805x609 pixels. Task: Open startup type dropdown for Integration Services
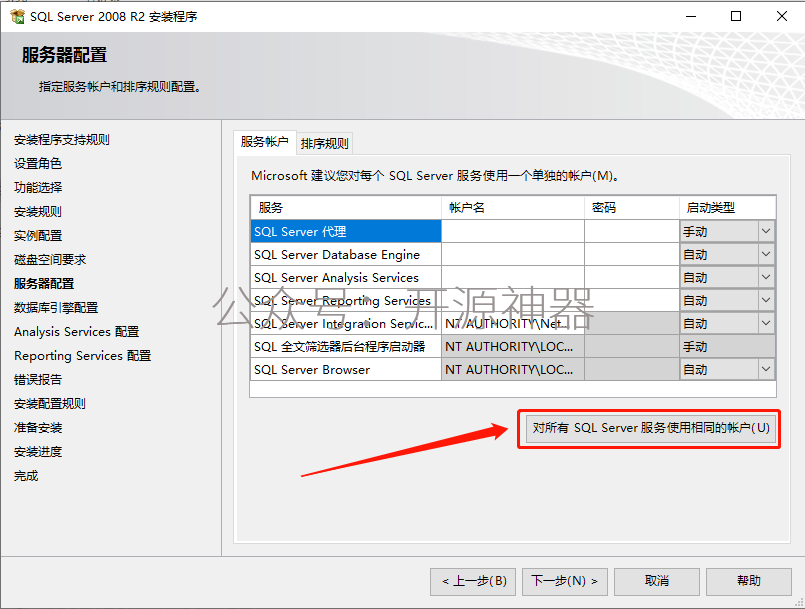[x=765, y=323]
